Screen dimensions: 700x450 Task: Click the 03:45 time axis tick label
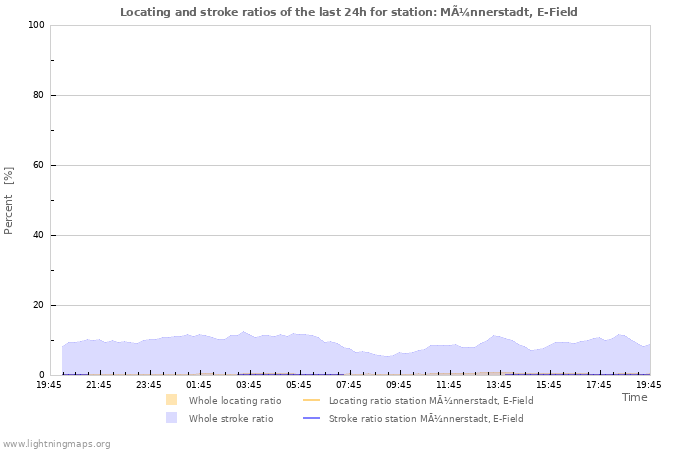click(x=249, y=385)
